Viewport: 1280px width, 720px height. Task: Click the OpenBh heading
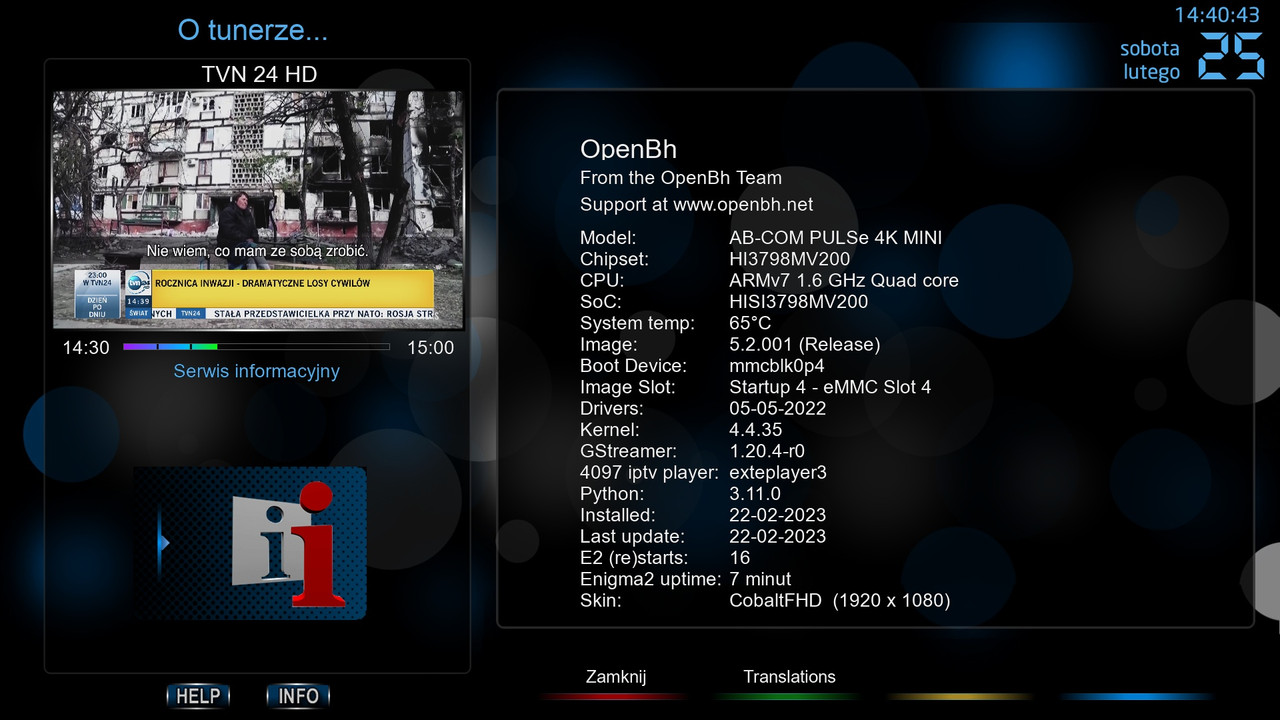pyautogui.click(x=628, y=149)
